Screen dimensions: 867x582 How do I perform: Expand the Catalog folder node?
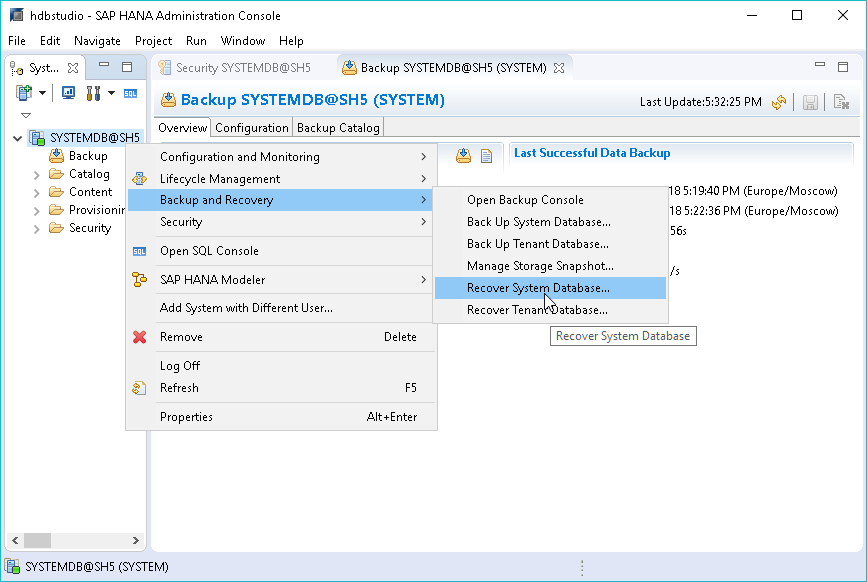click(37, 174)
